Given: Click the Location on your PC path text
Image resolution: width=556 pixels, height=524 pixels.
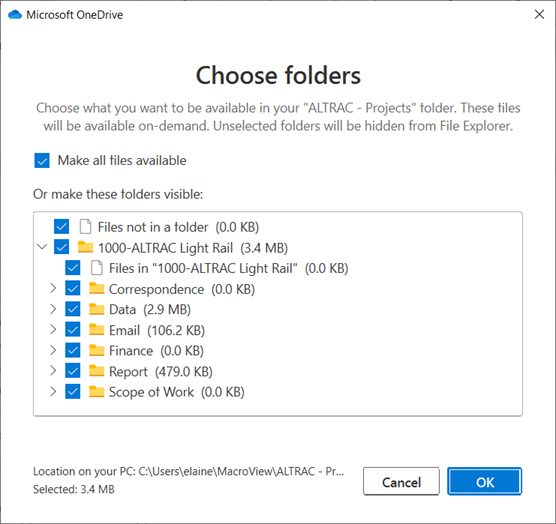Looking at the screenshot, I should click(189, 471).
